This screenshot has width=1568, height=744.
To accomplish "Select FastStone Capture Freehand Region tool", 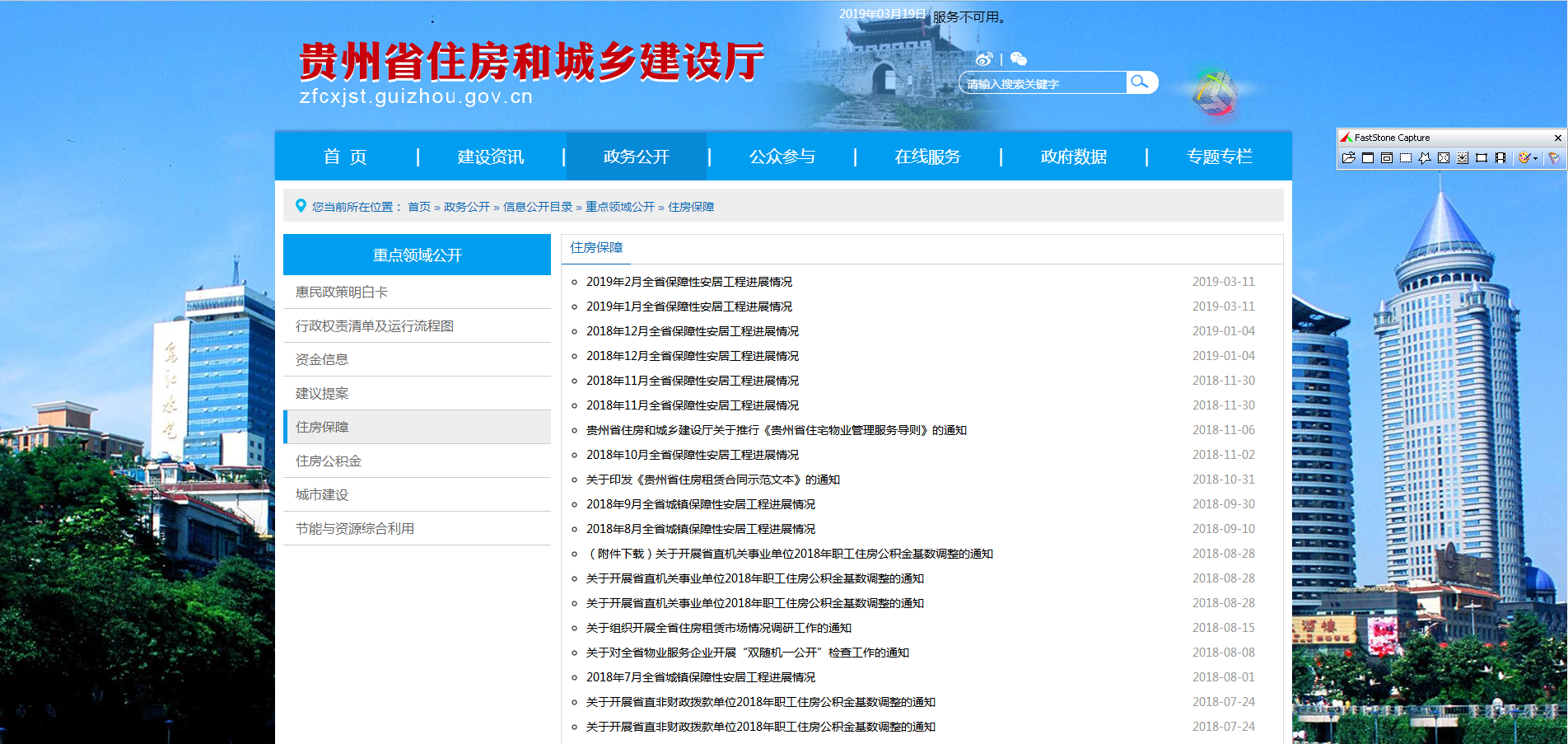I will tap(1425, 158).
